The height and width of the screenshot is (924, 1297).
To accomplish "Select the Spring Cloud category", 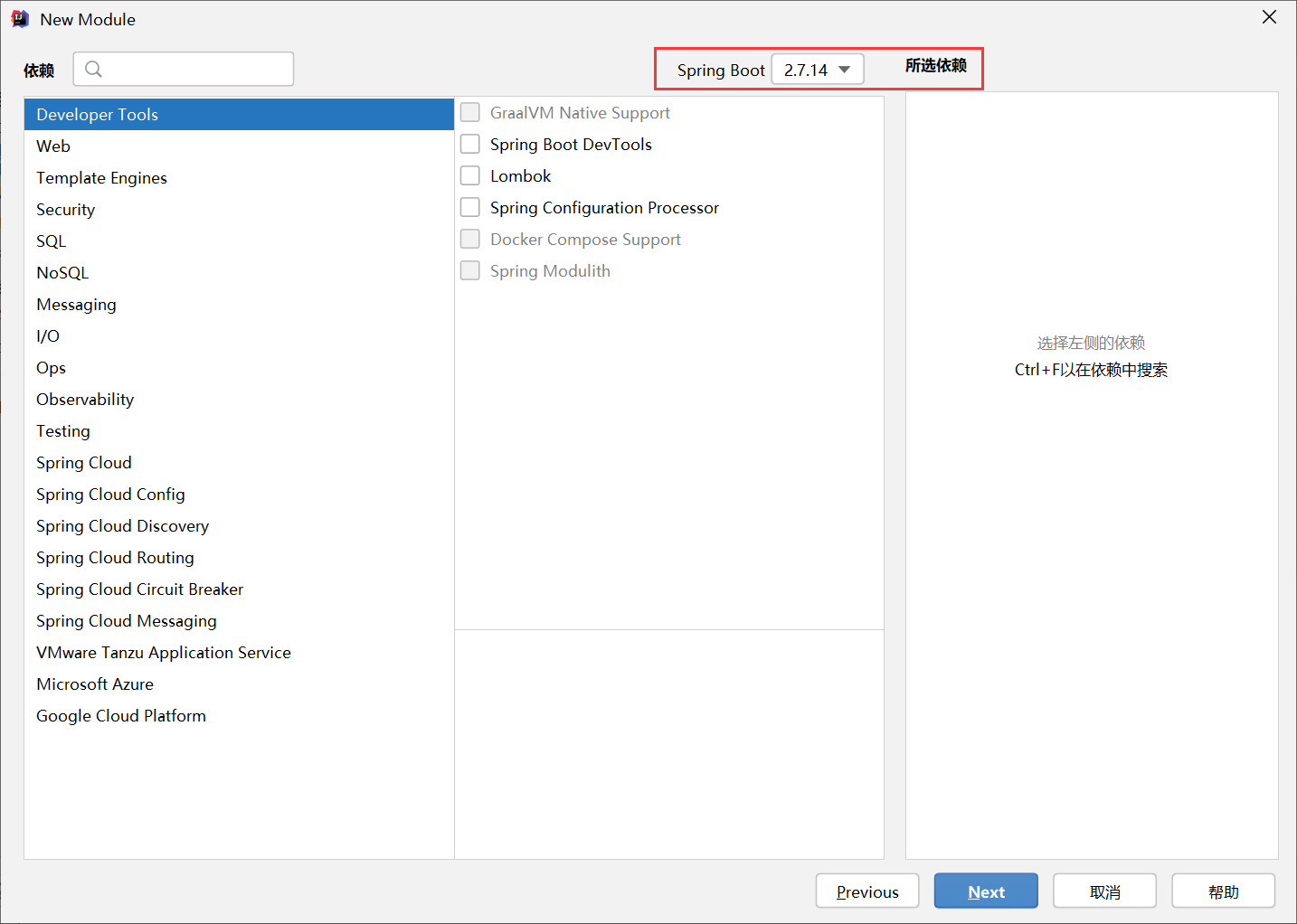I will tap(239, 462).
